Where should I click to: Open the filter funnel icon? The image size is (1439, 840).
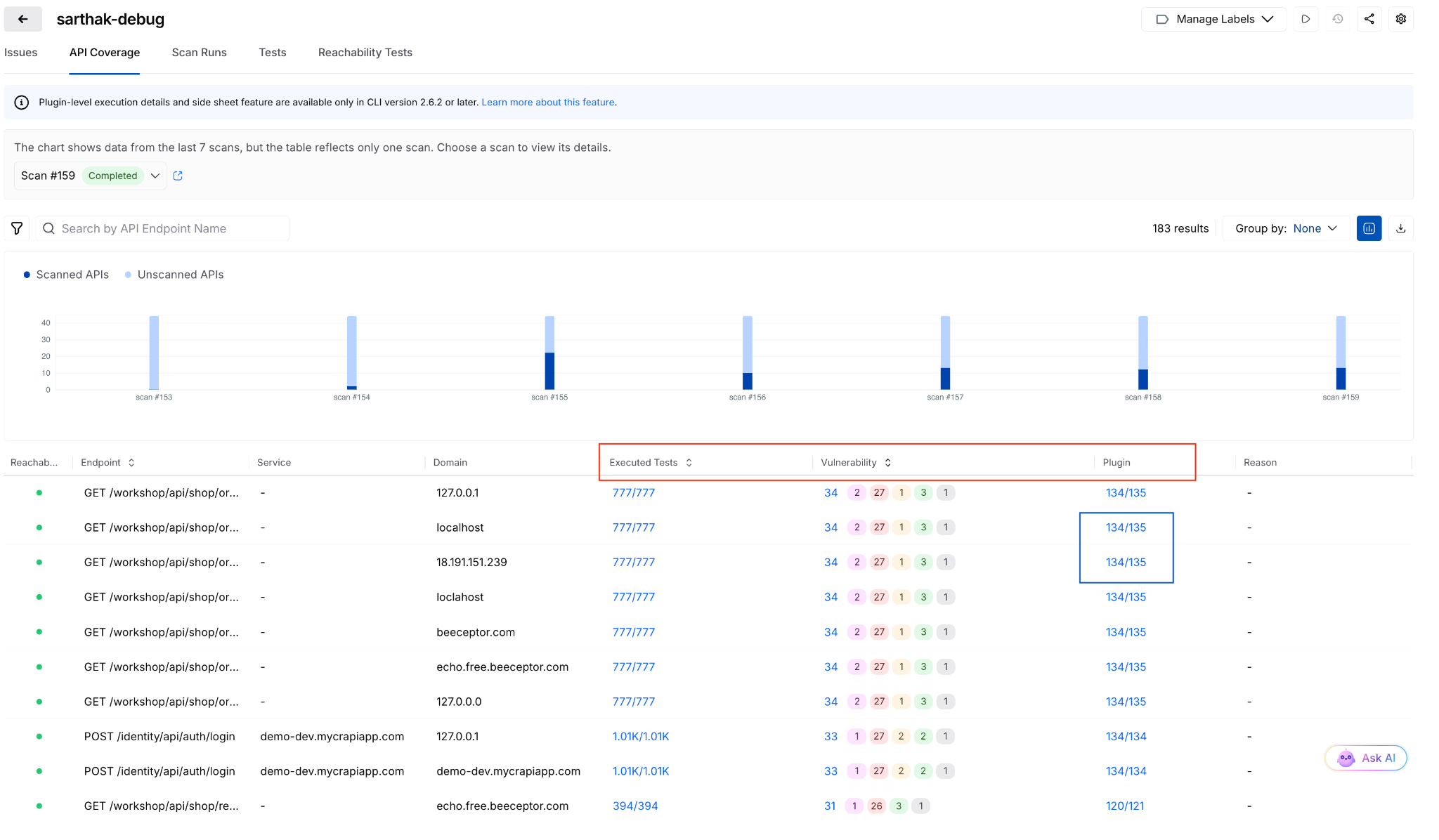coord(17,228)
